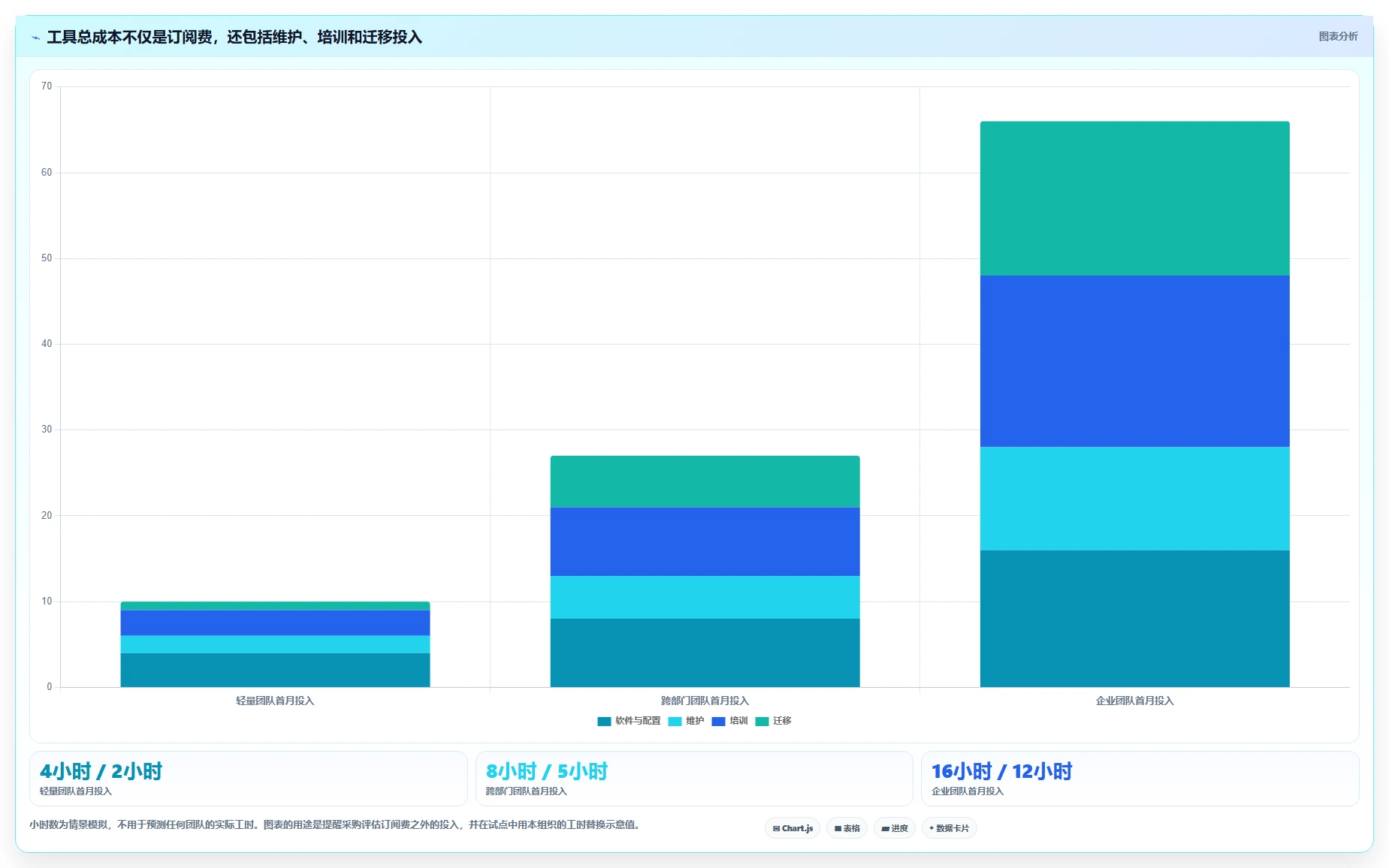1389x868 pixels.
Task: Click the y-axis tick label 10
Action: click(x=47, y=601)
